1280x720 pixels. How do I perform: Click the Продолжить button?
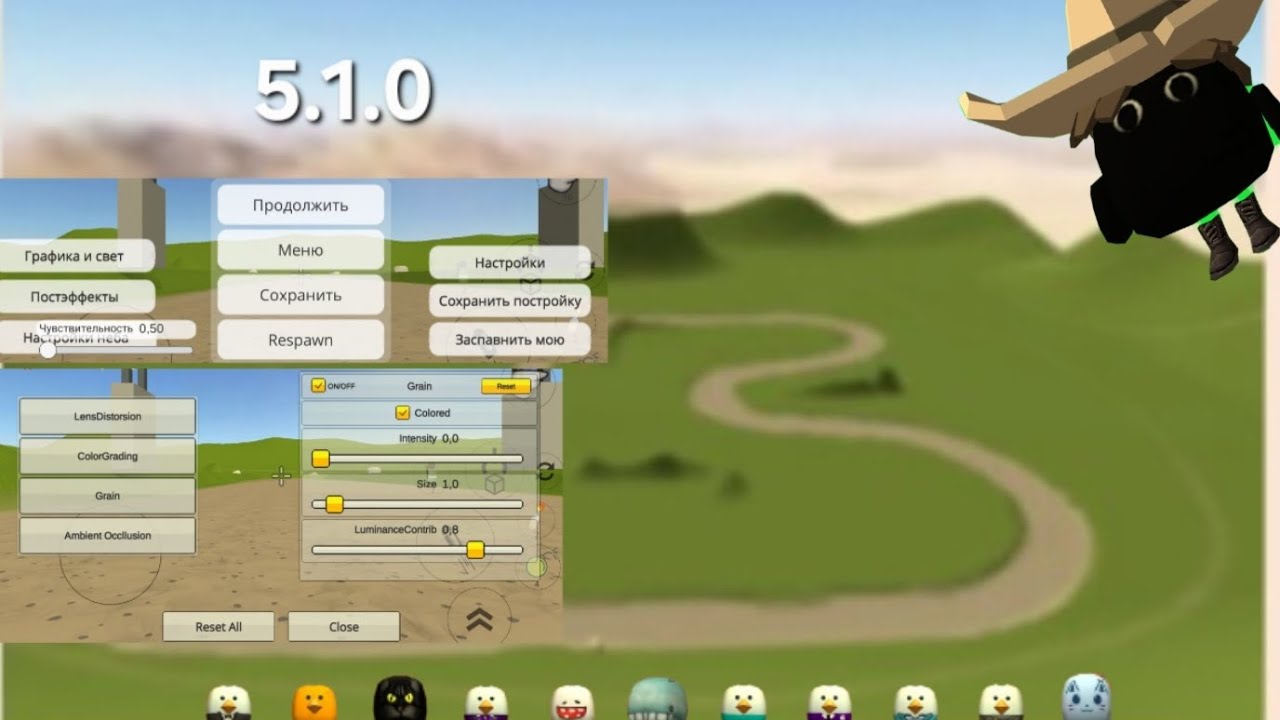coord(301,205)
